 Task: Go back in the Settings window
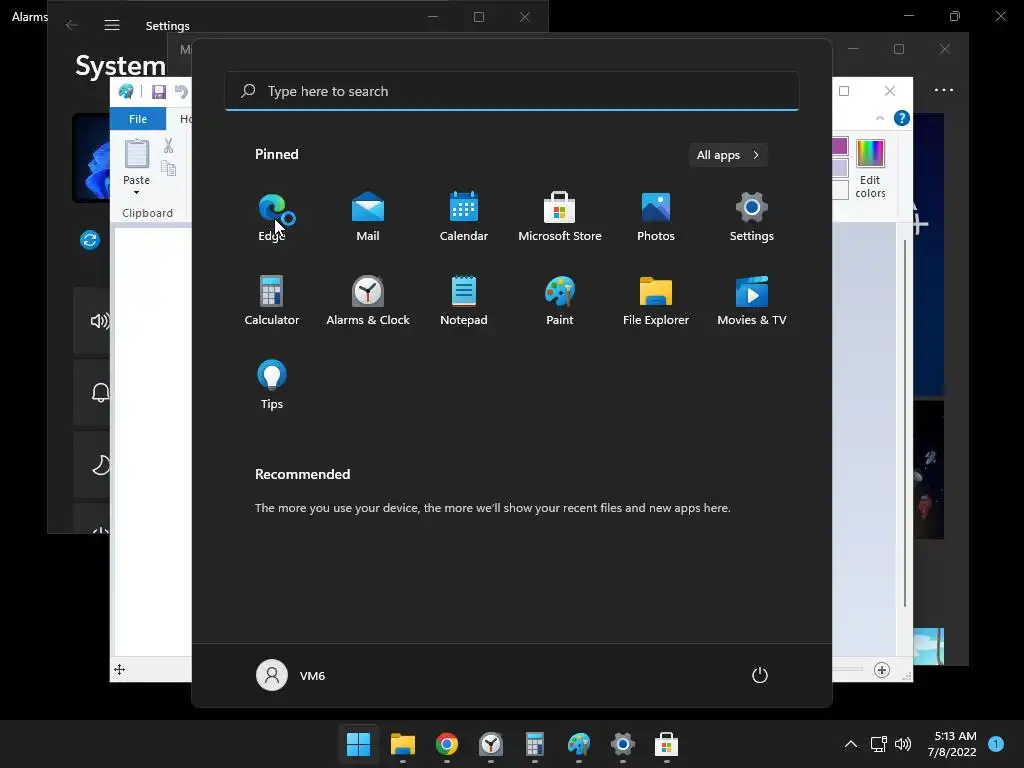coord(72,25)
